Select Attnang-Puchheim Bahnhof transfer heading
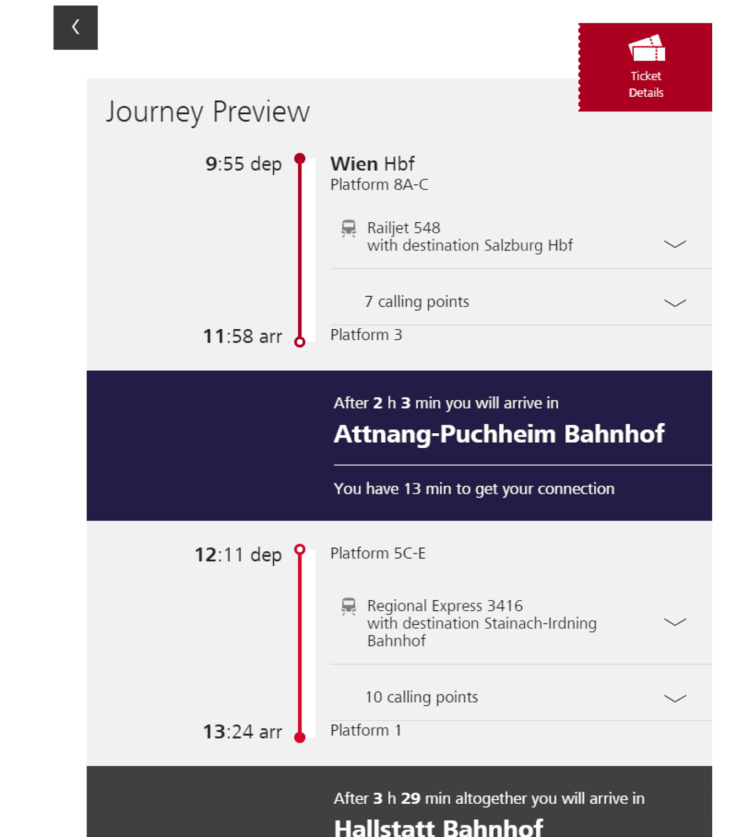Viewport: 750px width, 837px height. (x=499, y=434)
